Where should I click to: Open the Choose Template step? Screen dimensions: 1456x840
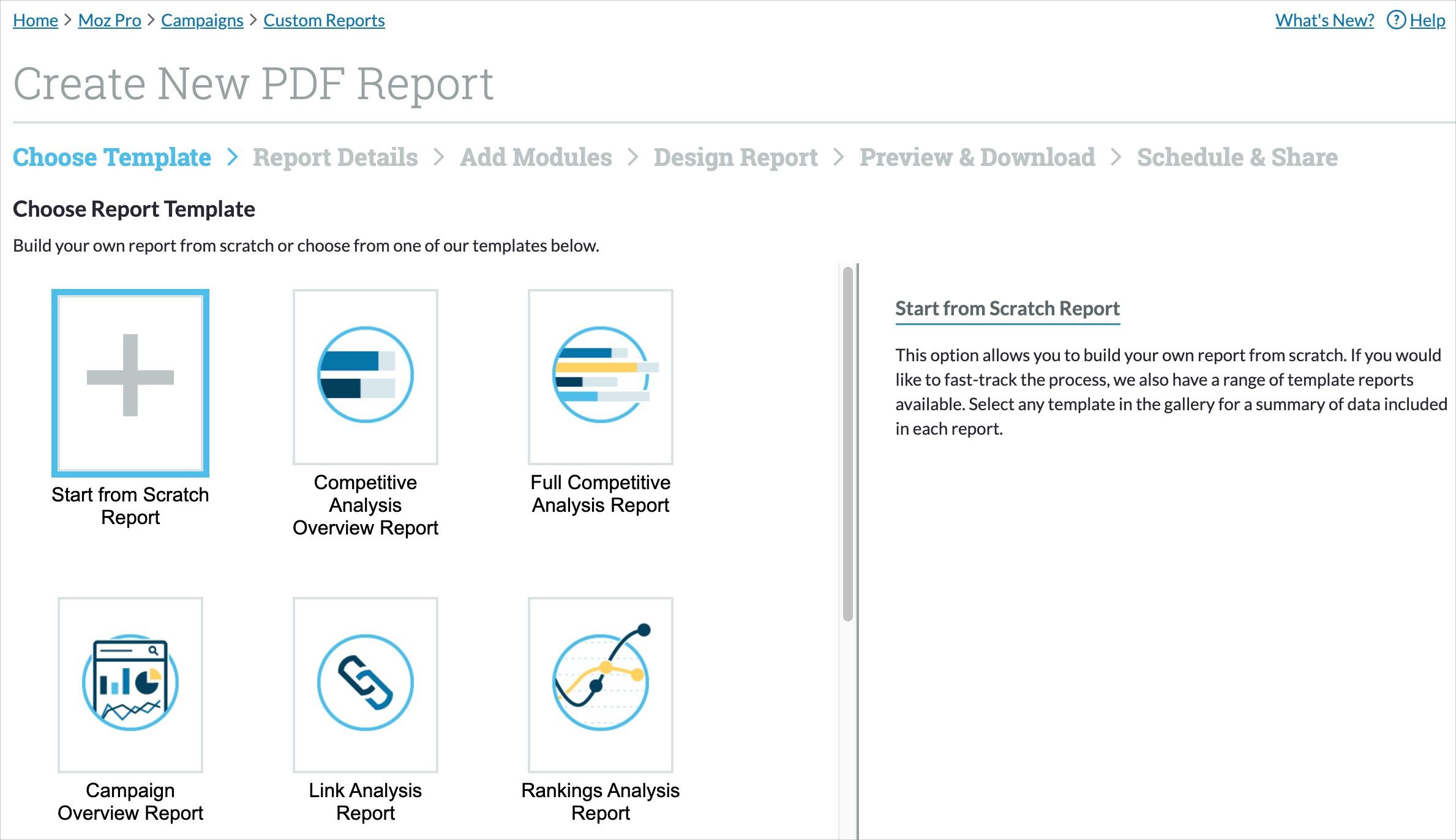(111, 157)
